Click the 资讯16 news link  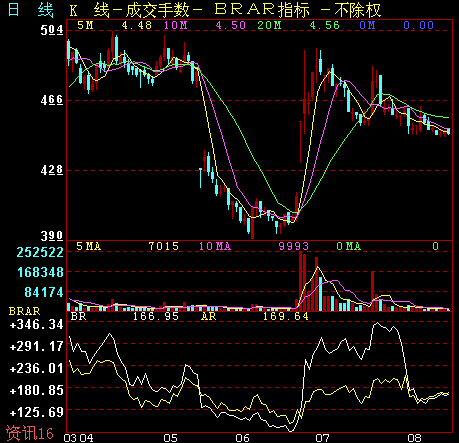(30, 433)
